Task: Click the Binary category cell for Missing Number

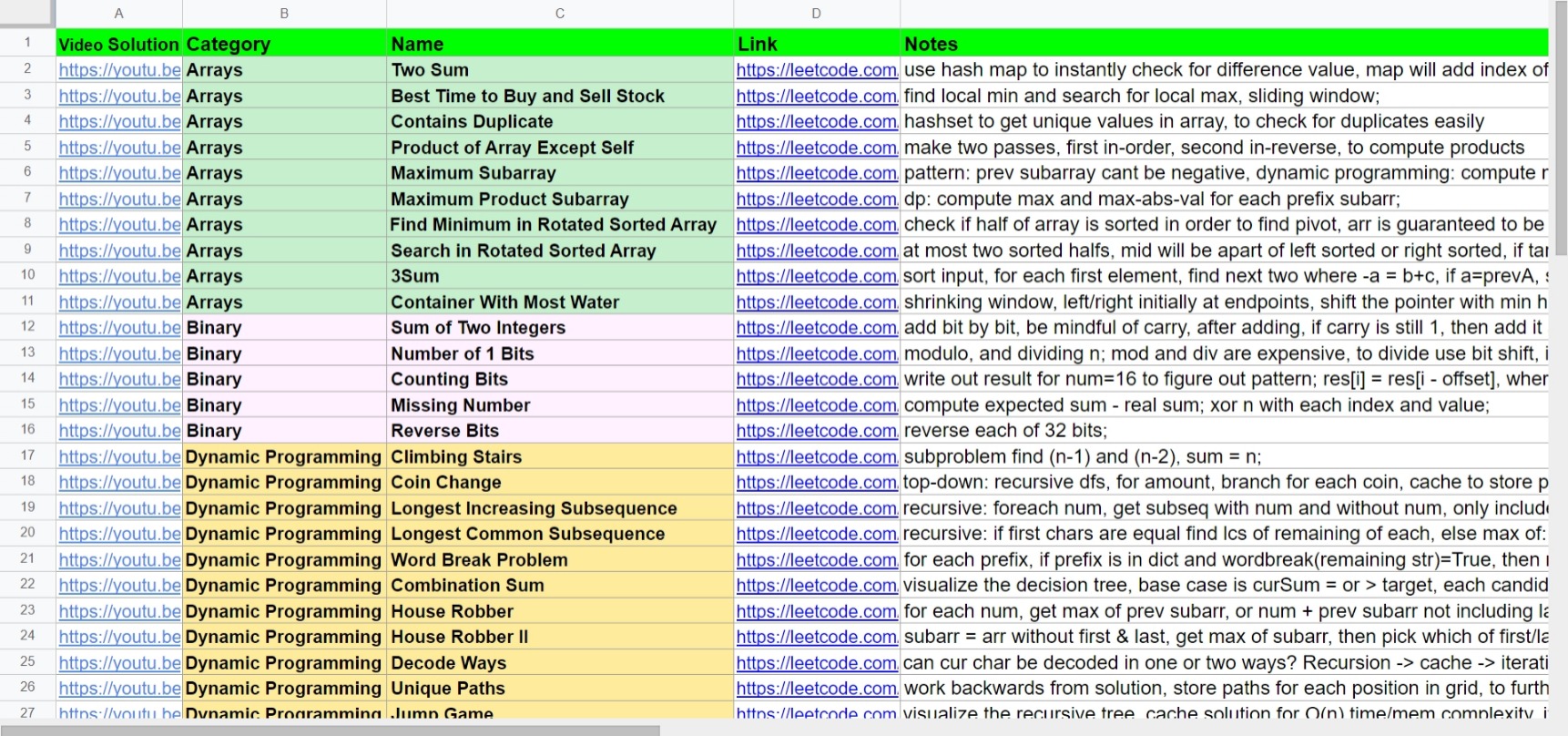Action: tap(285, 405)
